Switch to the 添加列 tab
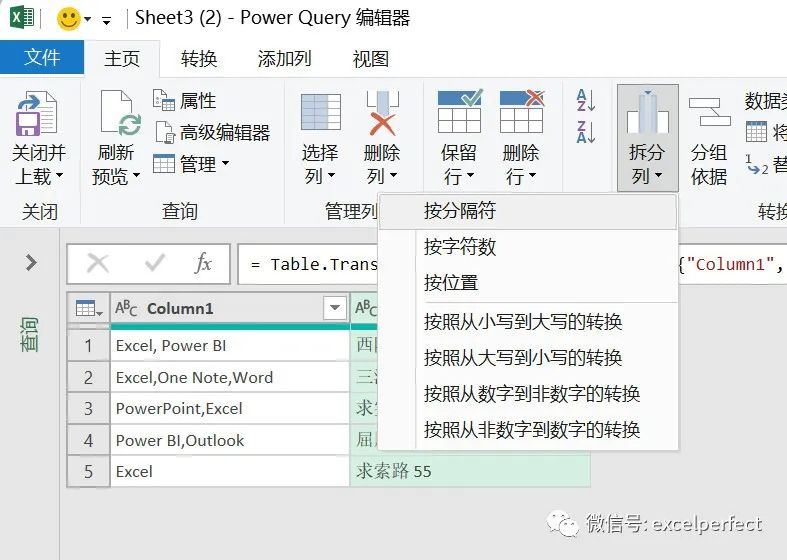The height and width of the screenshot is (560, 787). [x=285, y=59]
